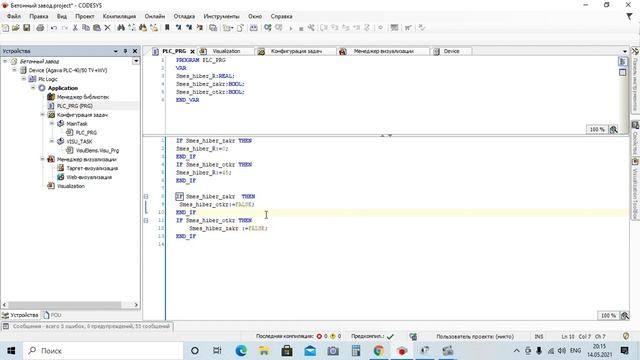Open the Отладка menu
Image resolution: width=640 pixels, height=360 pixels.
(x=184, y=16)
